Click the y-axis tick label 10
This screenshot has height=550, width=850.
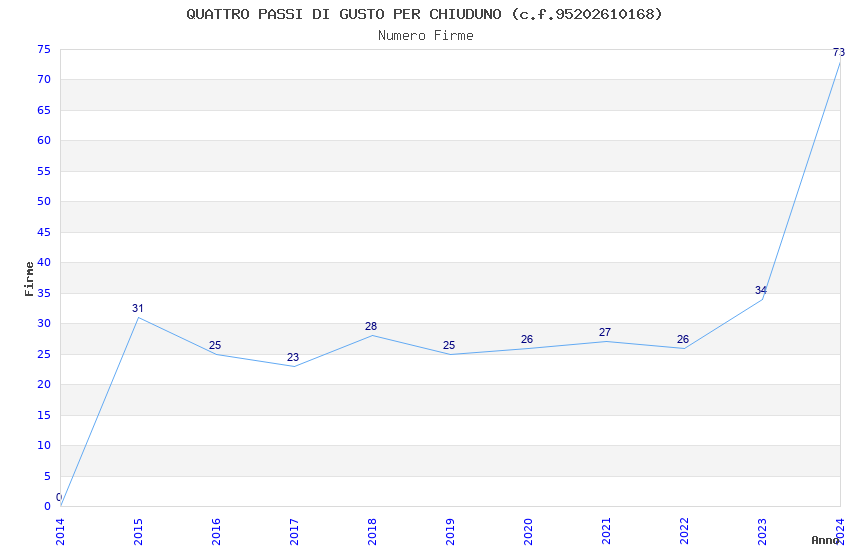[x=44, y=445]
